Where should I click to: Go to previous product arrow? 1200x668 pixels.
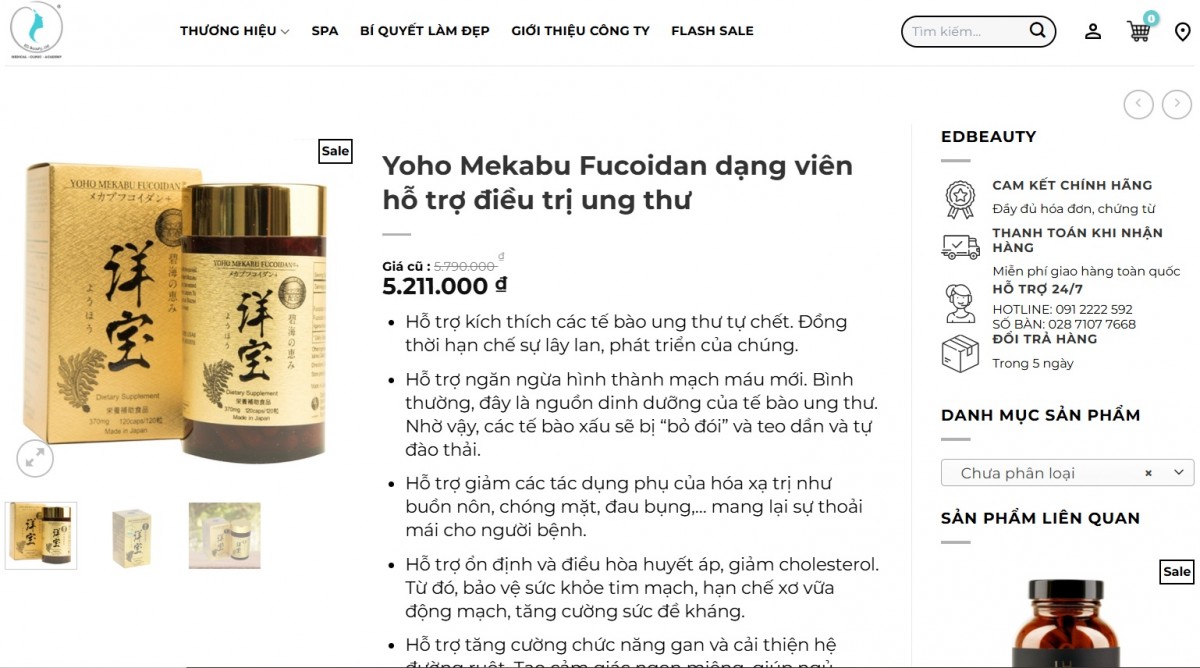pyautogui.click(x=1138, y=104)
